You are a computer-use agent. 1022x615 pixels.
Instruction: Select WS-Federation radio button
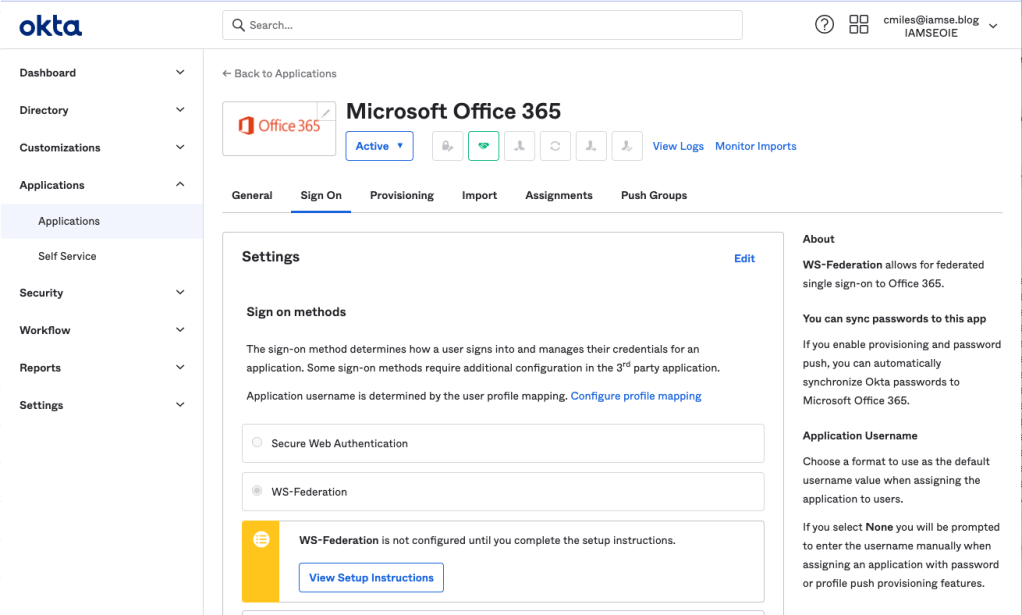pyautogui.click(x=258, y=491)
